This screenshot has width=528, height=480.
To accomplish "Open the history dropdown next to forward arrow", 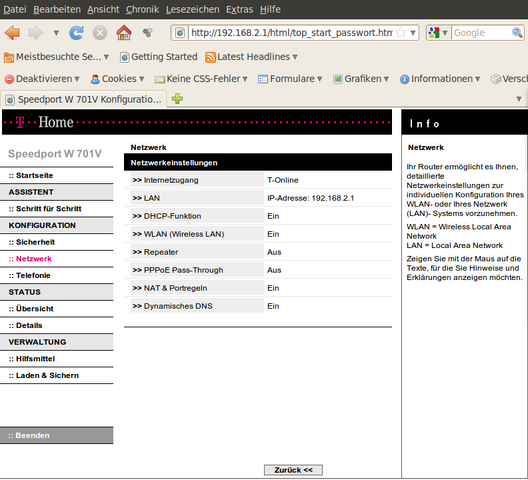I will coord(56,33).
